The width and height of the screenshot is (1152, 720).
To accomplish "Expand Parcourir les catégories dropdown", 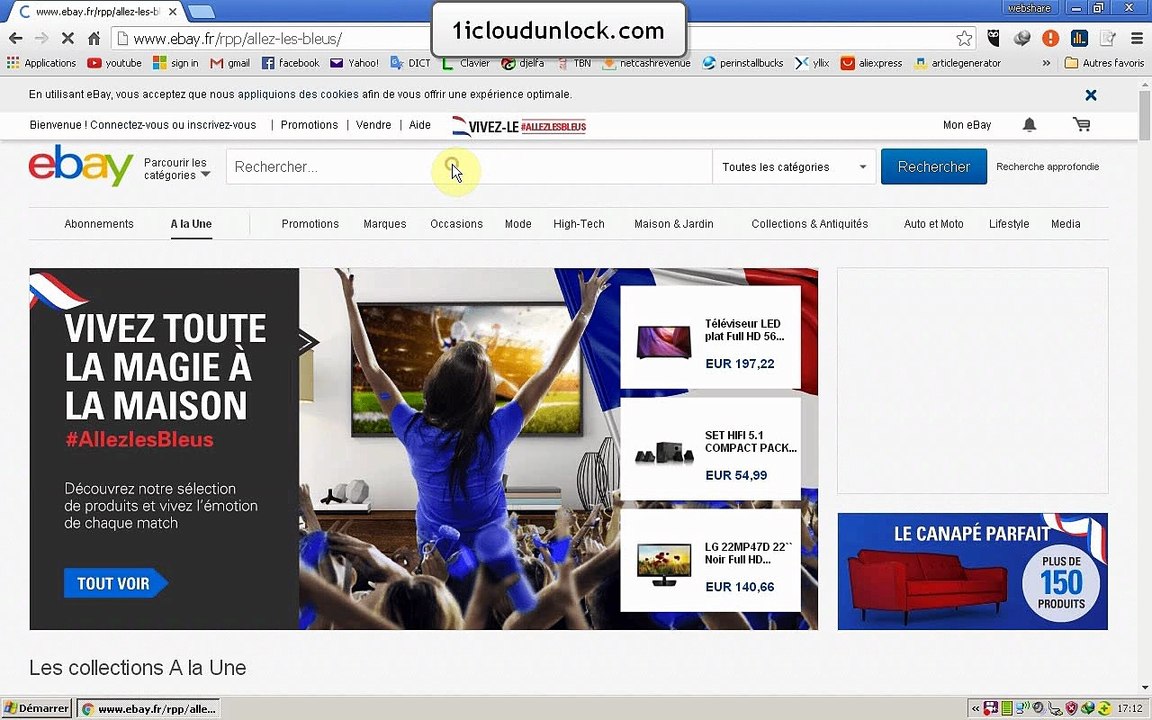I will click(177, 168).
